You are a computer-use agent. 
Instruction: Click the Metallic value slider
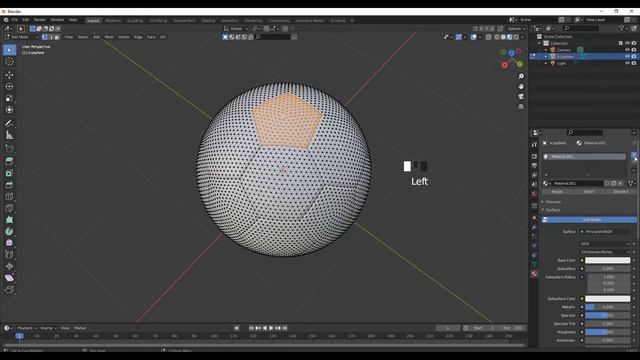[x=608, y=307]
